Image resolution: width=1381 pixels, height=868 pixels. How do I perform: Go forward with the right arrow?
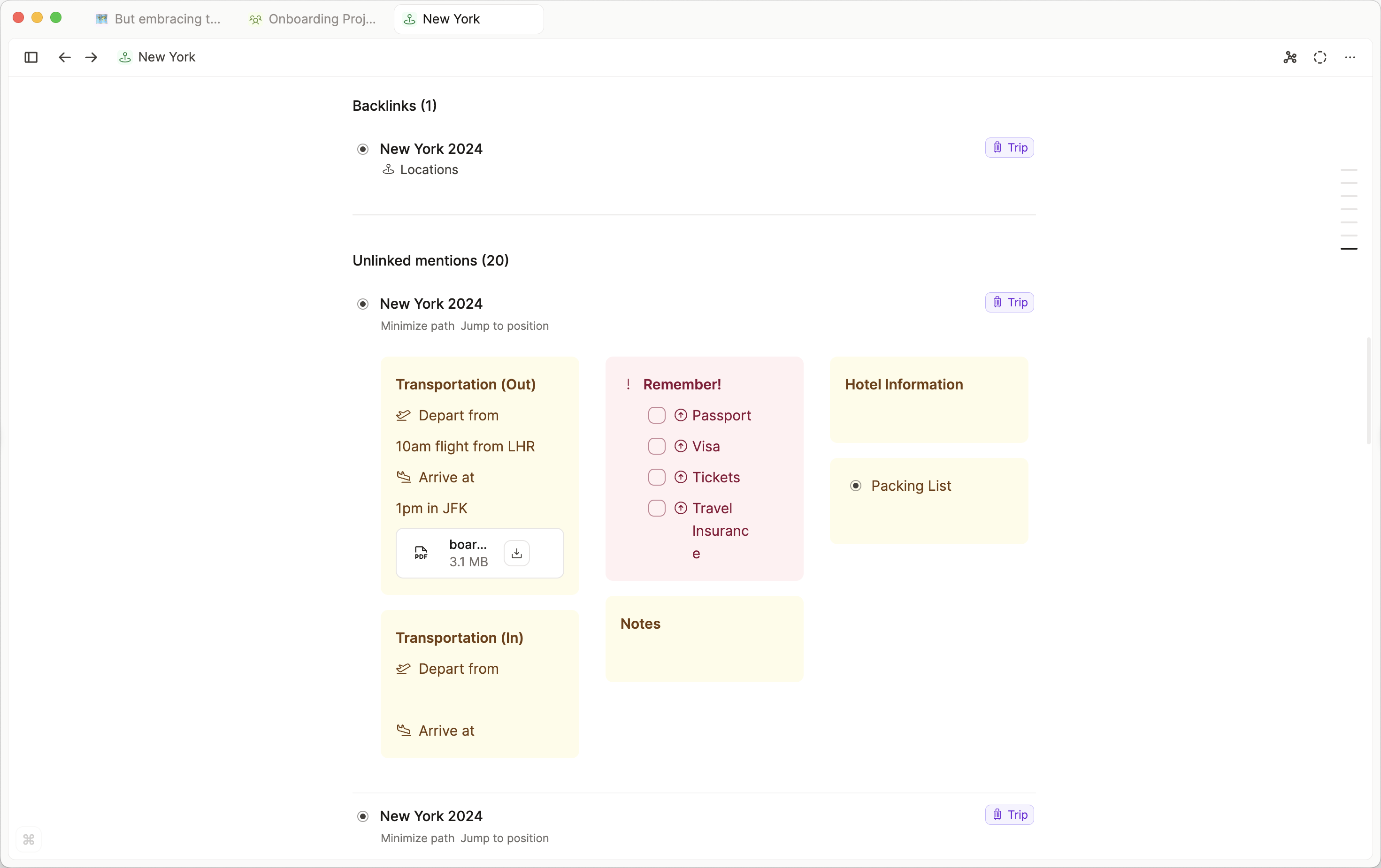(x=91, y=57)
